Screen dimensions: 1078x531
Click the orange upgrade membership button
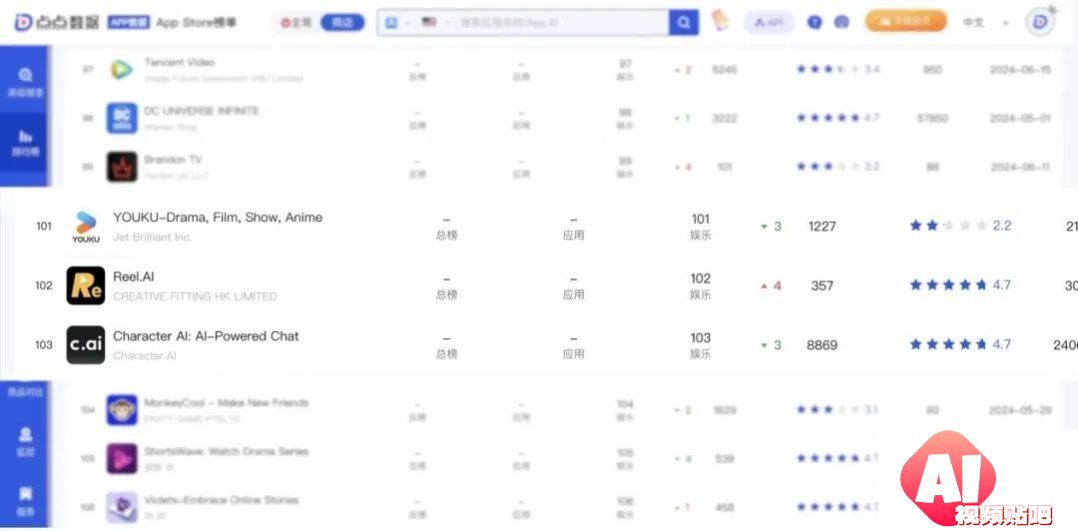click(905, 21)
